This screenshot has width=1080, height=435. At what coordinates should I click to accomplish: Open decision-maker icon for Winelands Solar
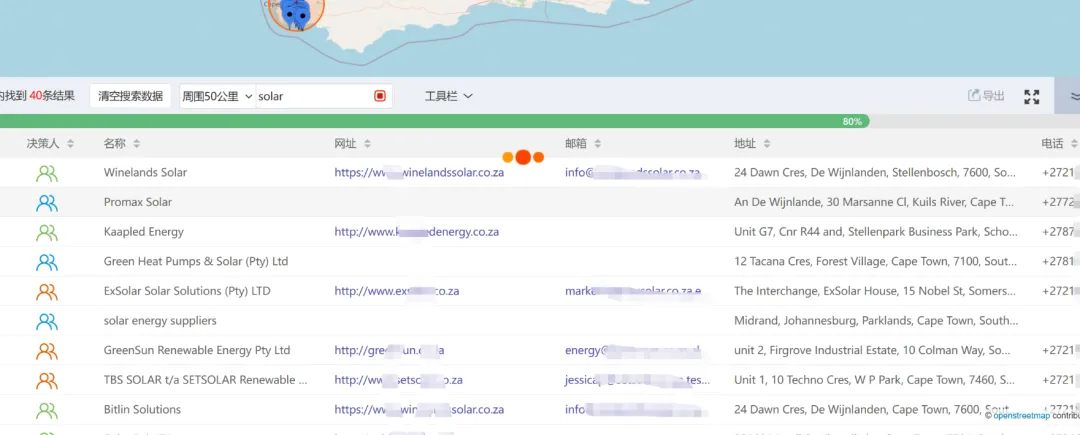click(x=47, y=173)
